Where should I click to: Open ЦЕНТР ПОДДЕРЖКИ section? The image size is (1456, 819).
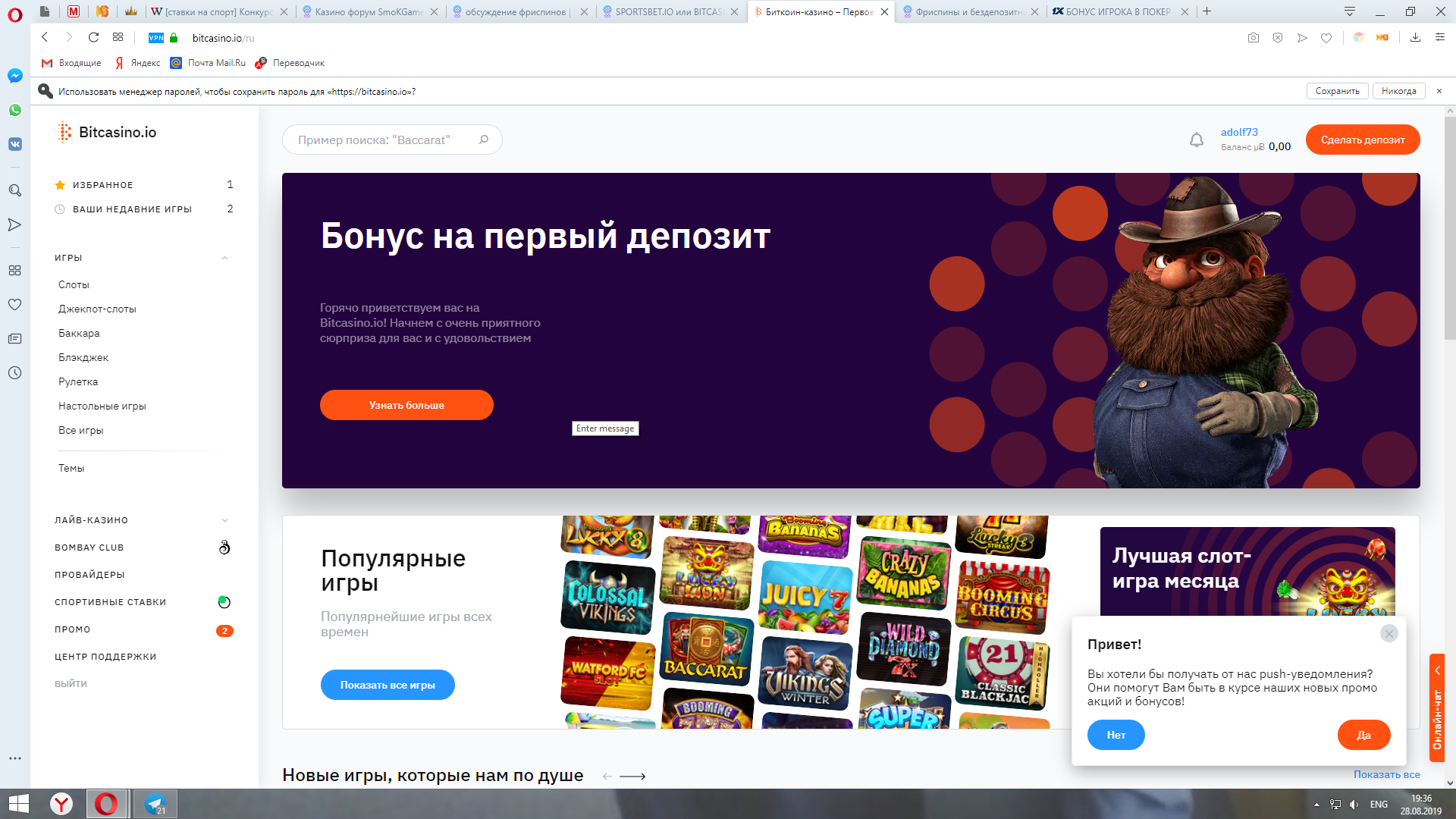pos(105,657)
